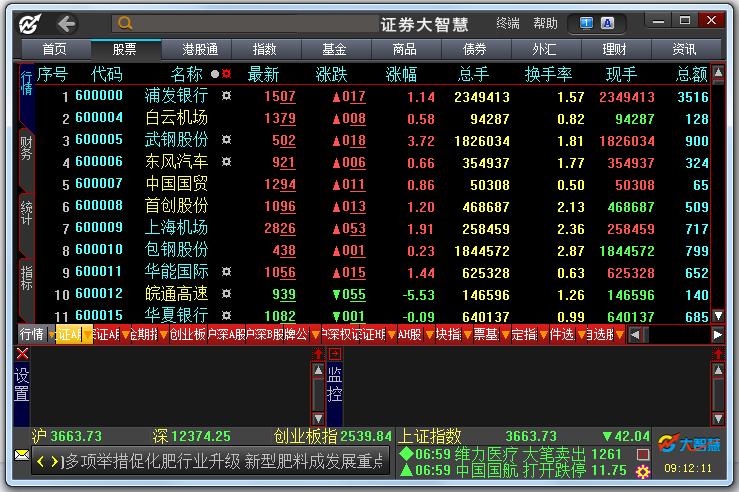Viewport: 739px width, 492px height.
Task: Open dropdown arrow after 期指 tab
Action: 164,335
